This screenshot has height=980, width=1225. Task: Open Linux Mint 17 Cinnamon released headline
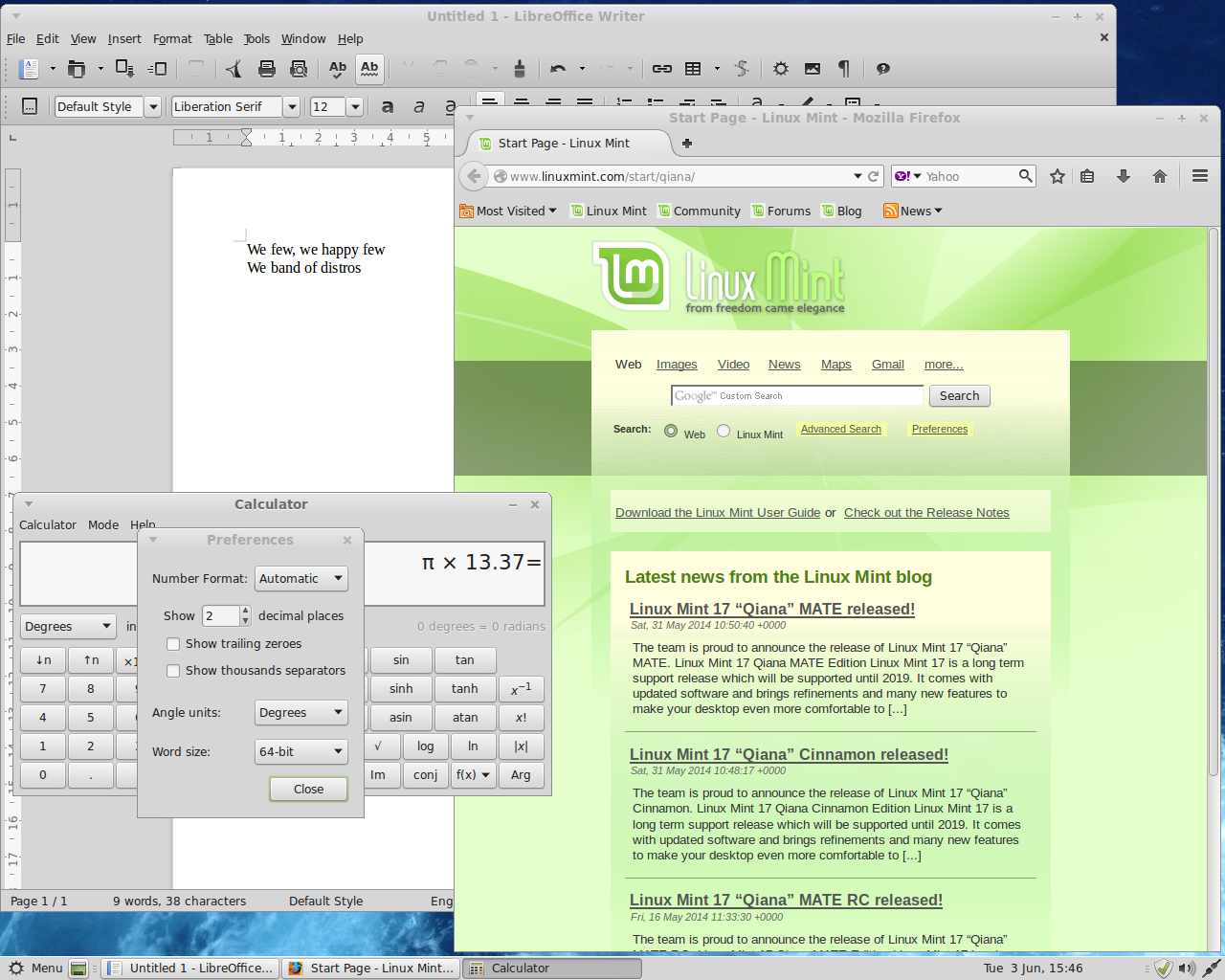point(789,754)
